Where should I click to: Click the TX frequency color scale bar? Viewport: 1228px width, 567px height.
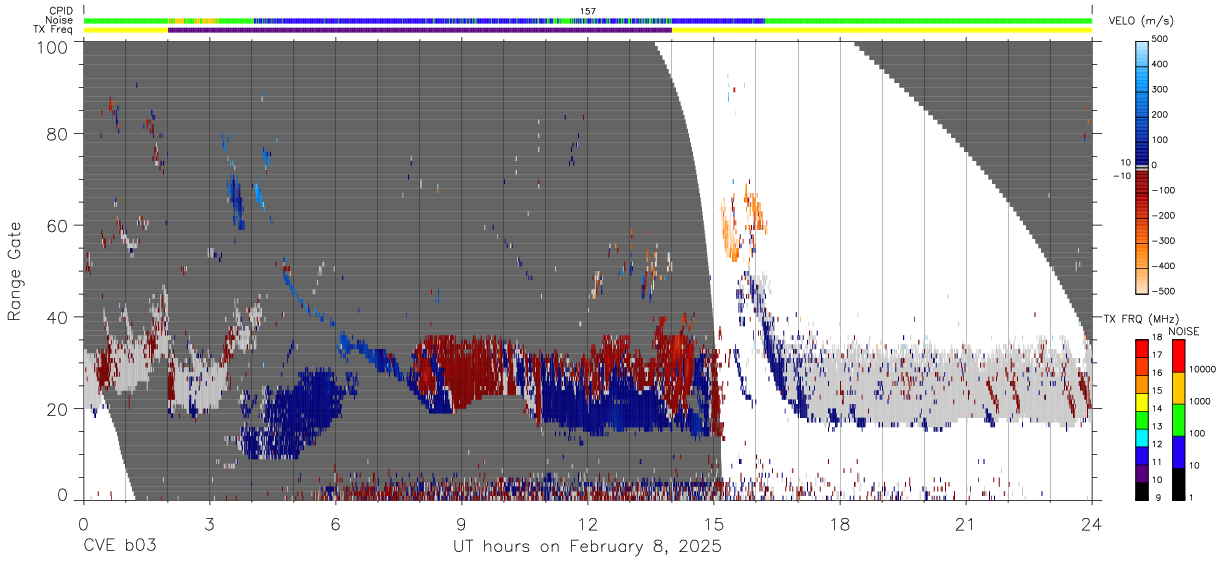[1142, 420]
